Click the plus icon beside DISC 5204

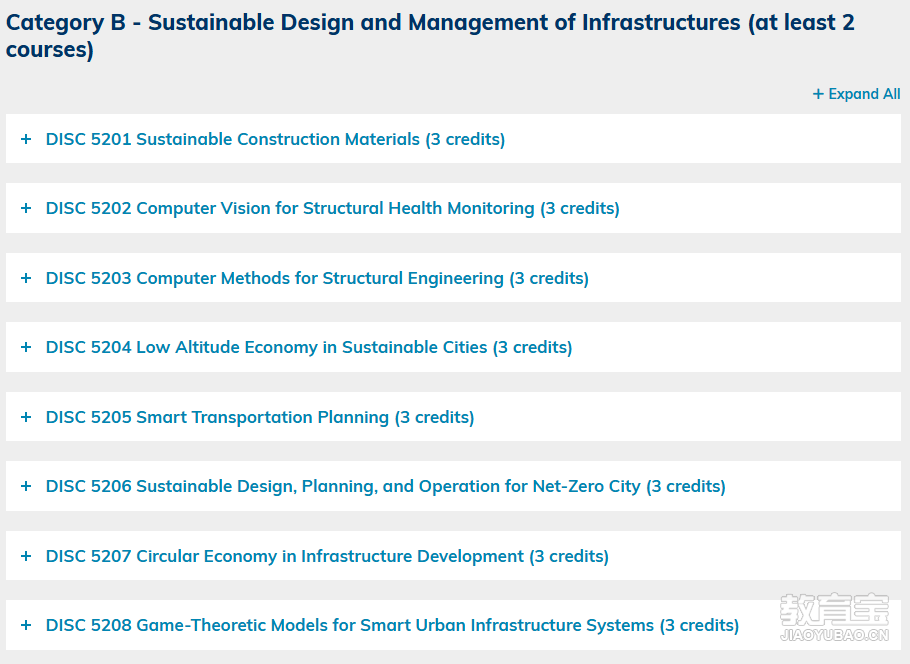tap(26, 347)
